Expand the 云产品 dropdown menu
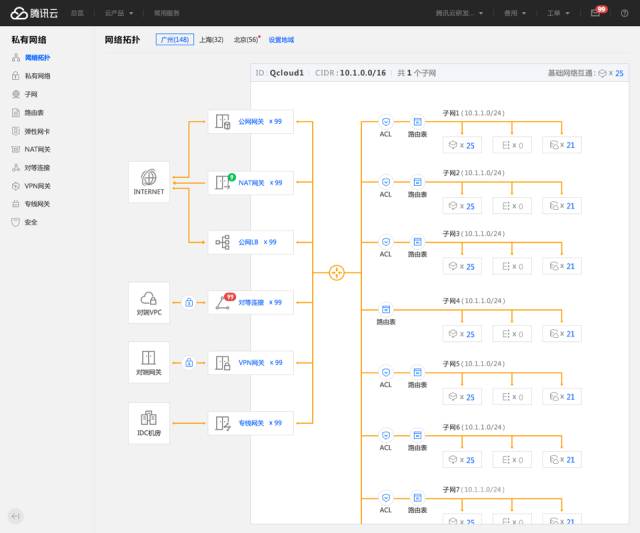 [118, 13]
